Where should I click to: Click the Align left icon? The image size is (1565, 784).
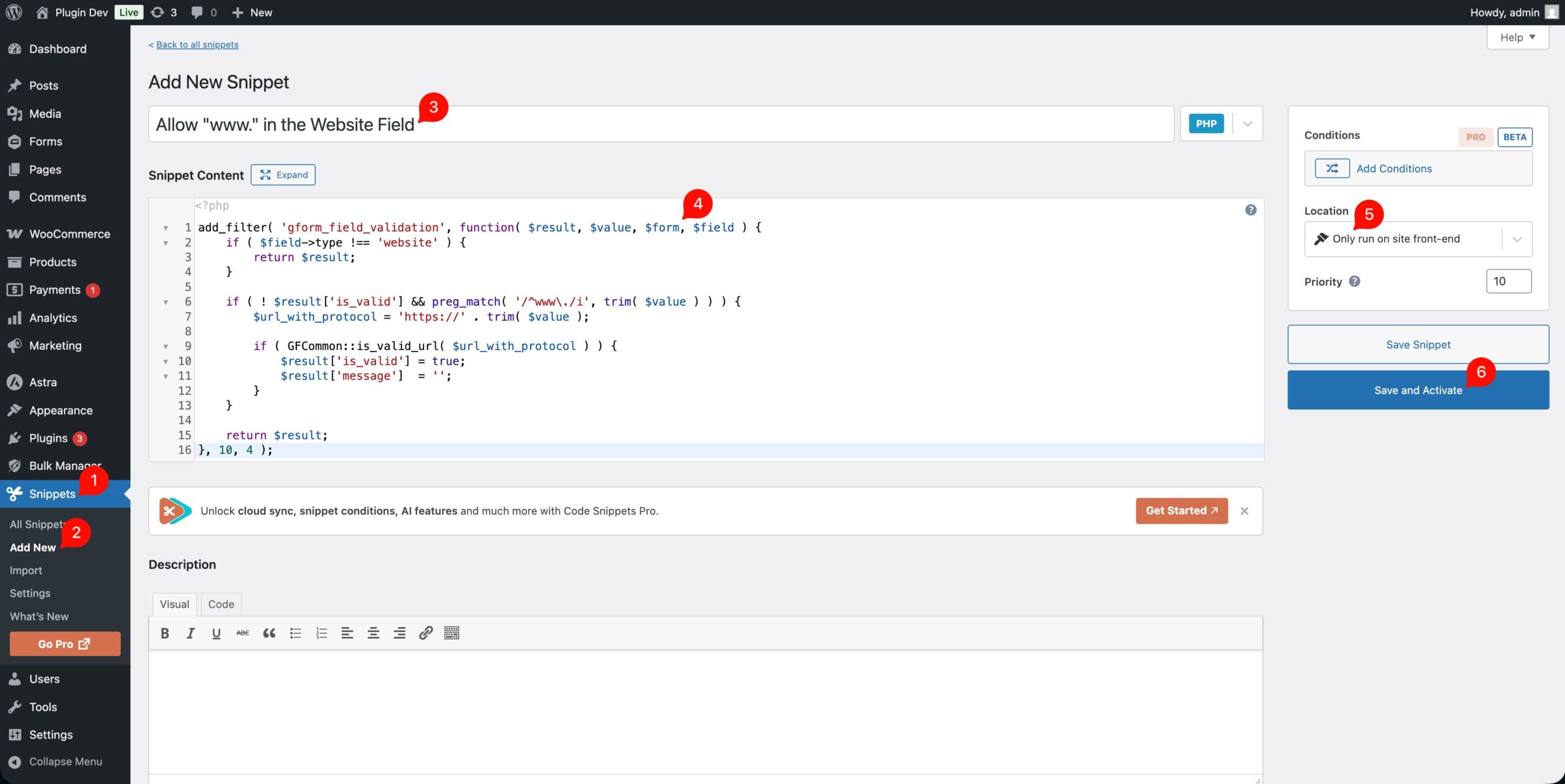[347, 633]
